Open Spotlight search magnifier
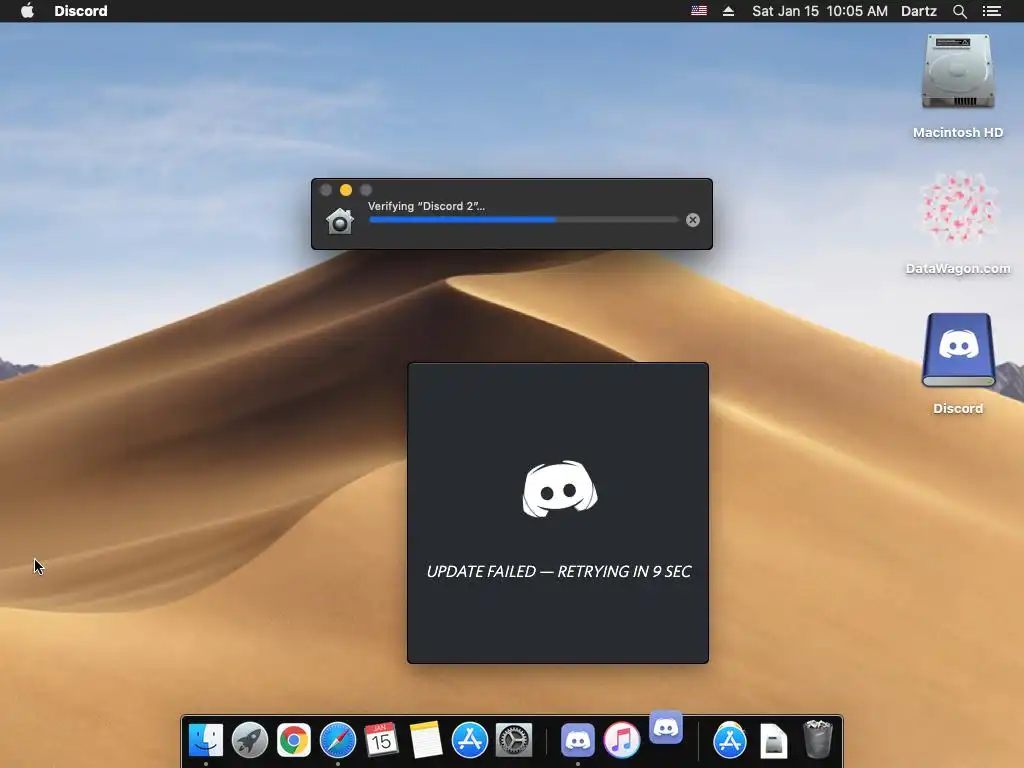 (959, 11)
